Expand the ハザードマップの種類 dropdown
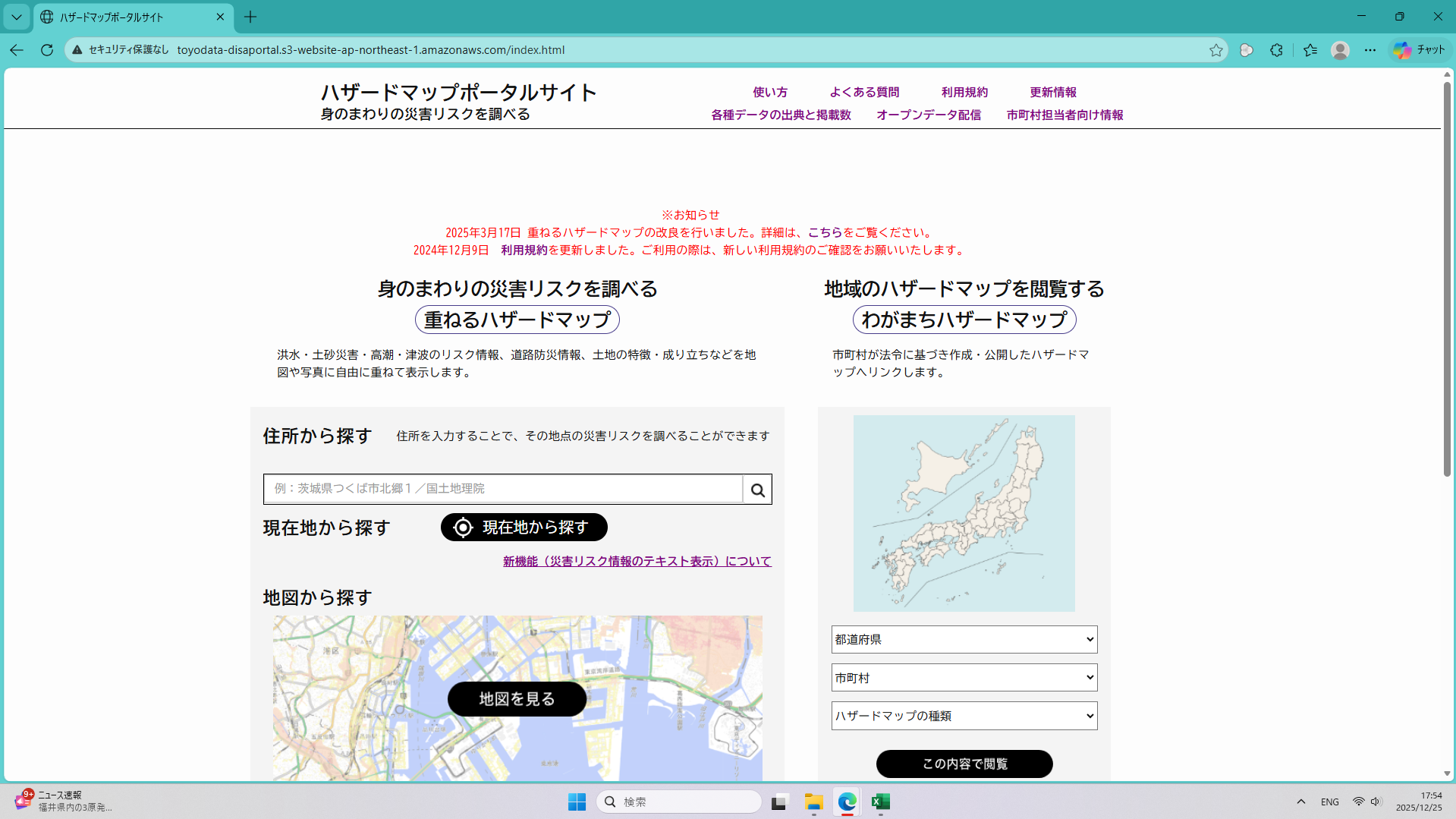 point(964,716)
